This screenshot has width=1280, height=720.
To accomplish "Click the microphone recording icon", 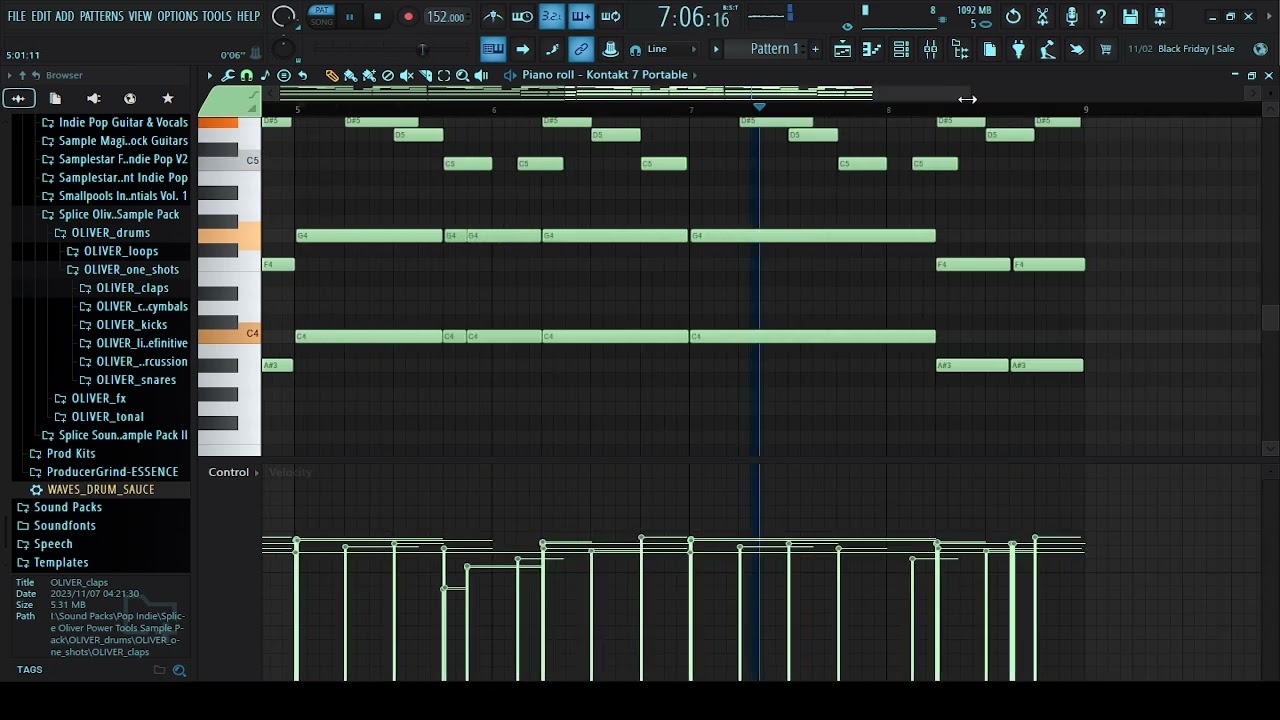I will click(1071, 16).
